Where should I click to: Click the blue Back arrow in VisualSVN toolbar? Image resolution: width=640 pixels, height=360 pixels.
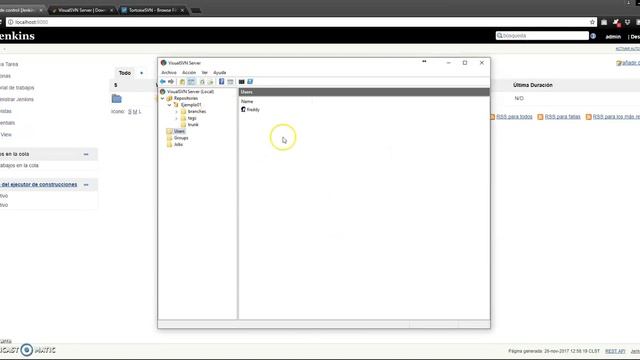[163, 82]
